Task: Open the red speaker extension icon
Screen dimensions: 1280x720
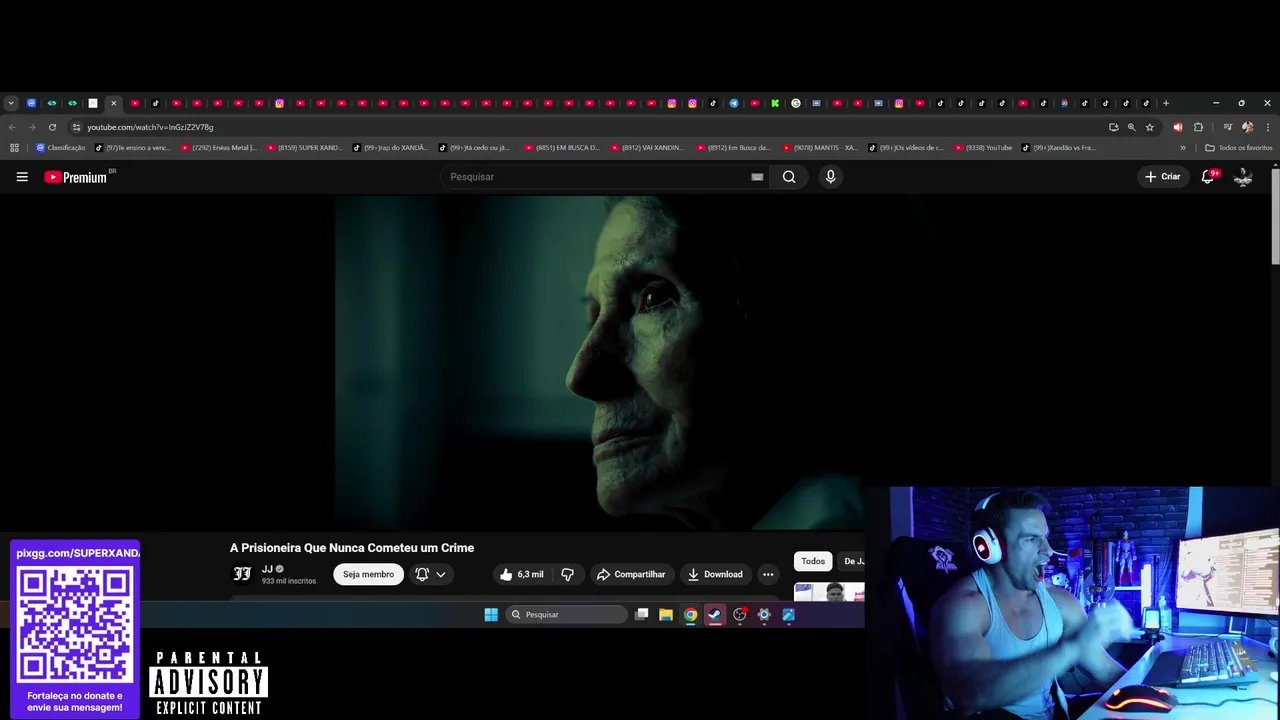Action: point(1177,127)
